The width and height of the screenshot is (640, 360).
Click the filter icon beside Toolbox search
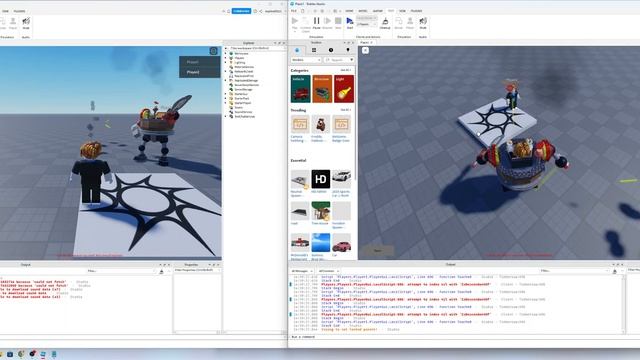pos(351,60)
